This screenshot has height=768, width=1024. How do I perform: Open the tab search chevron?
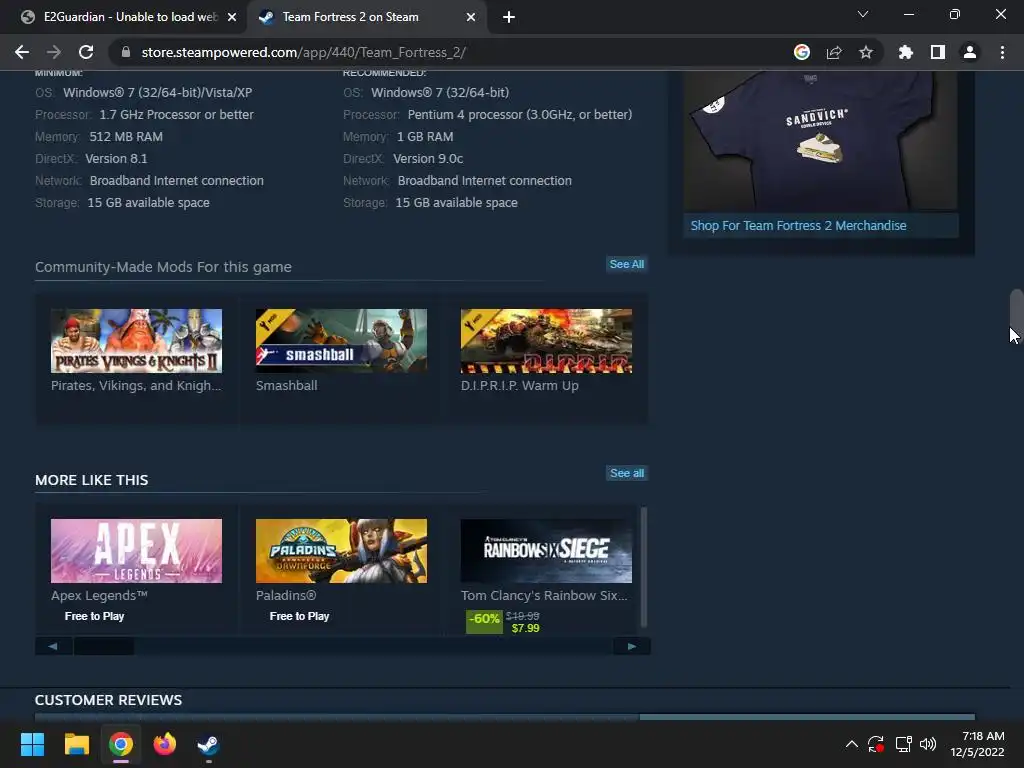[x=863, y=14]
